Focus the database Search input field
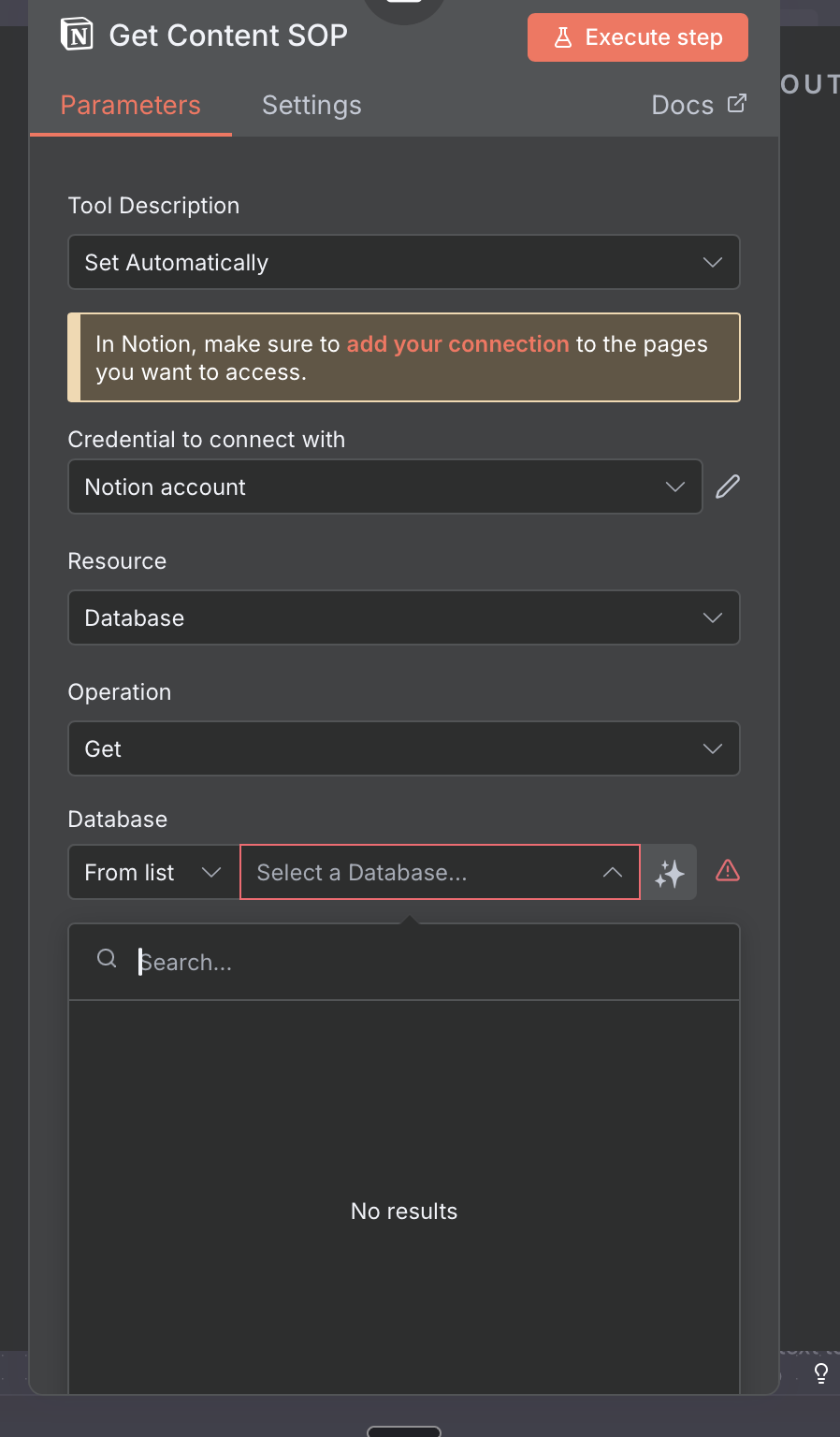The image size is (840, 1437). (x=430, y=963)
